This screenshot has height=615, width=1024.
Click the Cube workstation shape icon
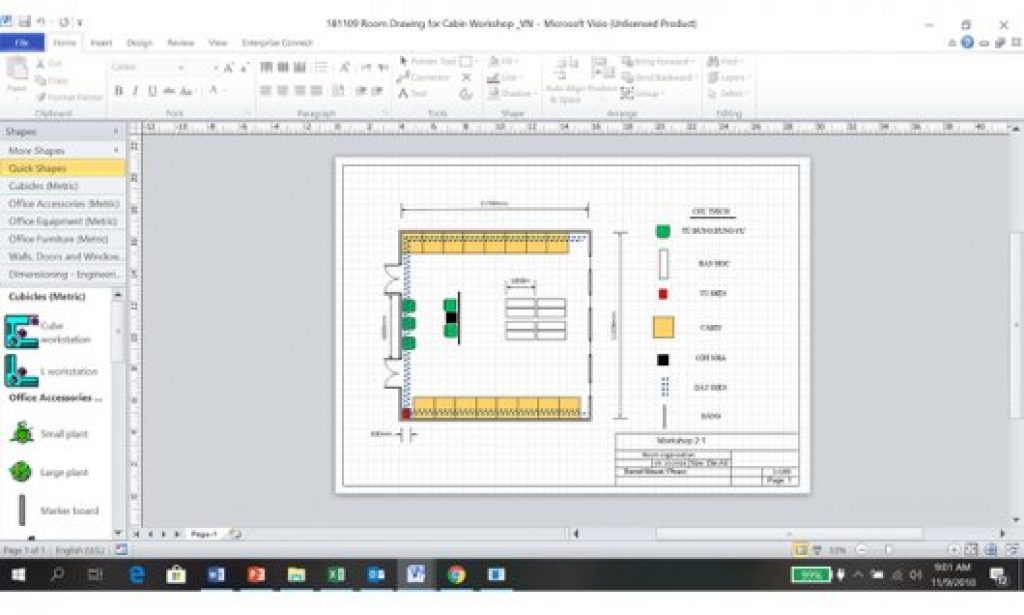pyautogui.click(x=21, y=331)
